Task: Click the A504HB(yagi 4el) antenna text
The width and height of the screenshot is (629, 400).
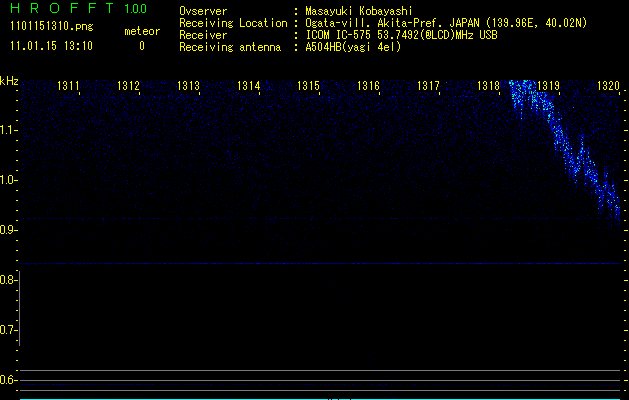Action: click(x=353, y=47)
